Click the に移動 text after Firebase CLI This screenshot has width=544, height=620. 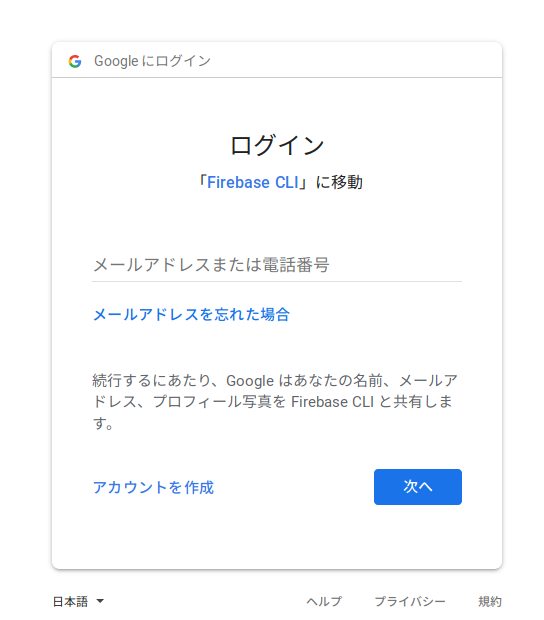[339, 182]
